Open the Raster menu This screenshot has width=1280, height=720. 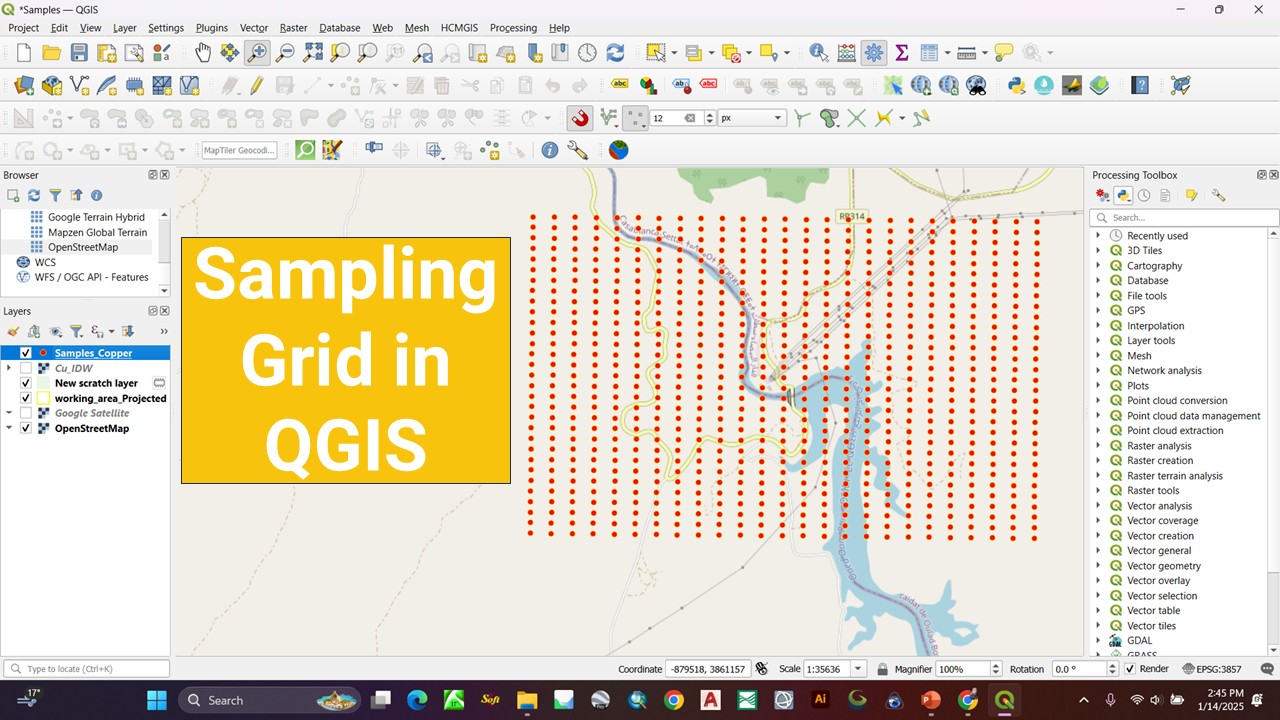click(293, 28)
